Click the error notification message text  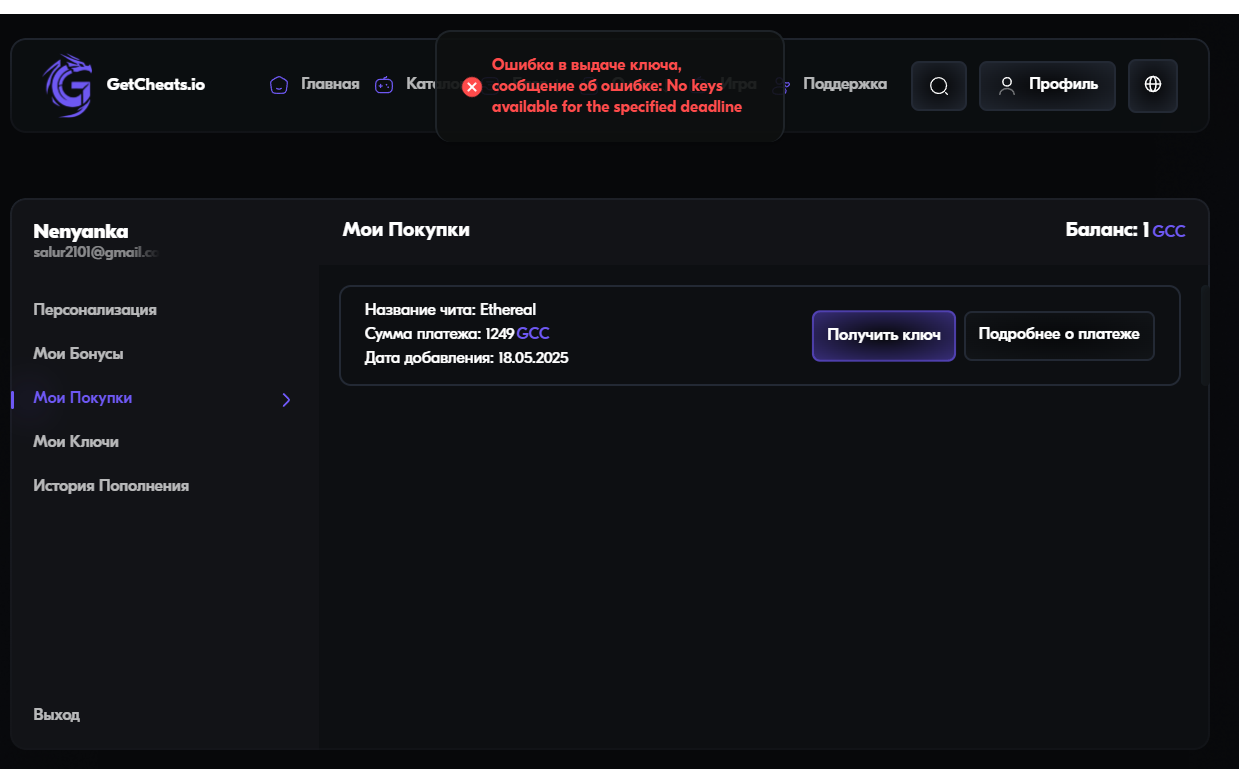coord(616,86)
